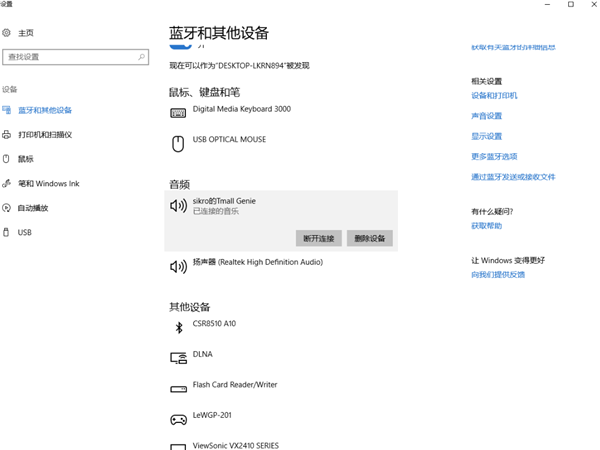Click the Bluetooth icon next to CSR8510 A10
600x450 pixels.
point(178,326)
